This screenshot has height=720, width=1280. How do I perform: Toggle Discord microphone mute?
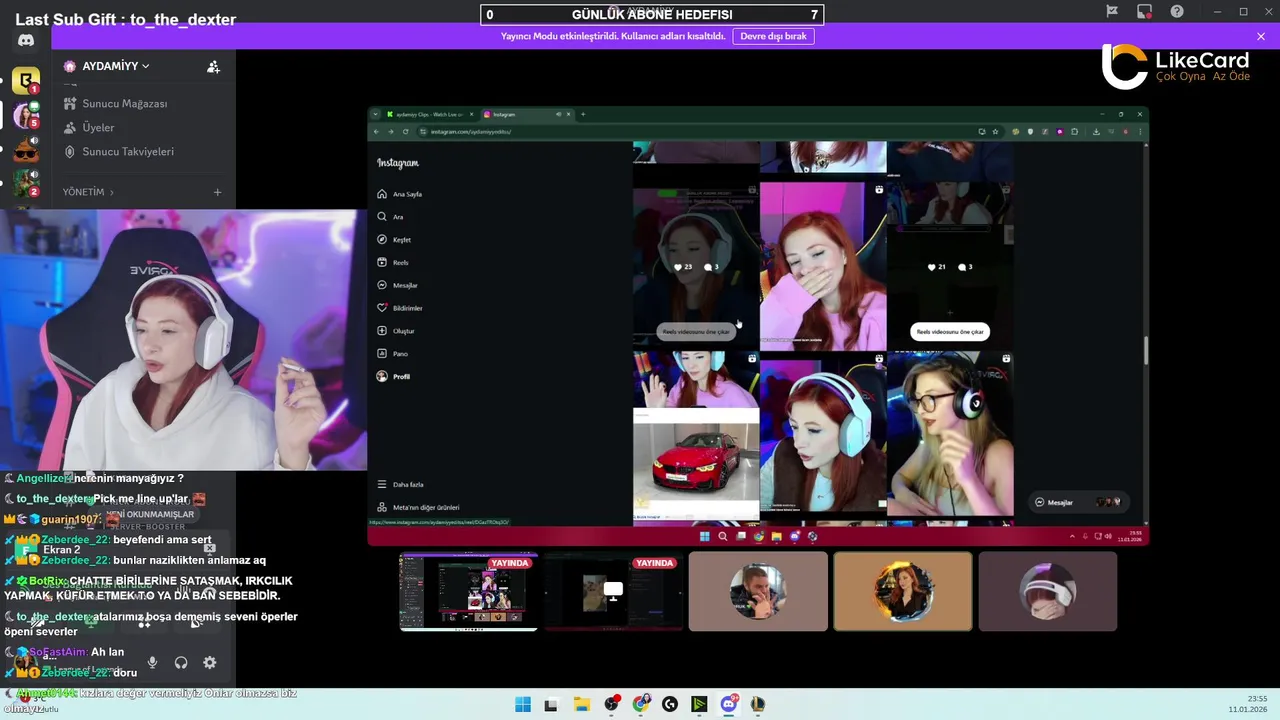(152, 662)
